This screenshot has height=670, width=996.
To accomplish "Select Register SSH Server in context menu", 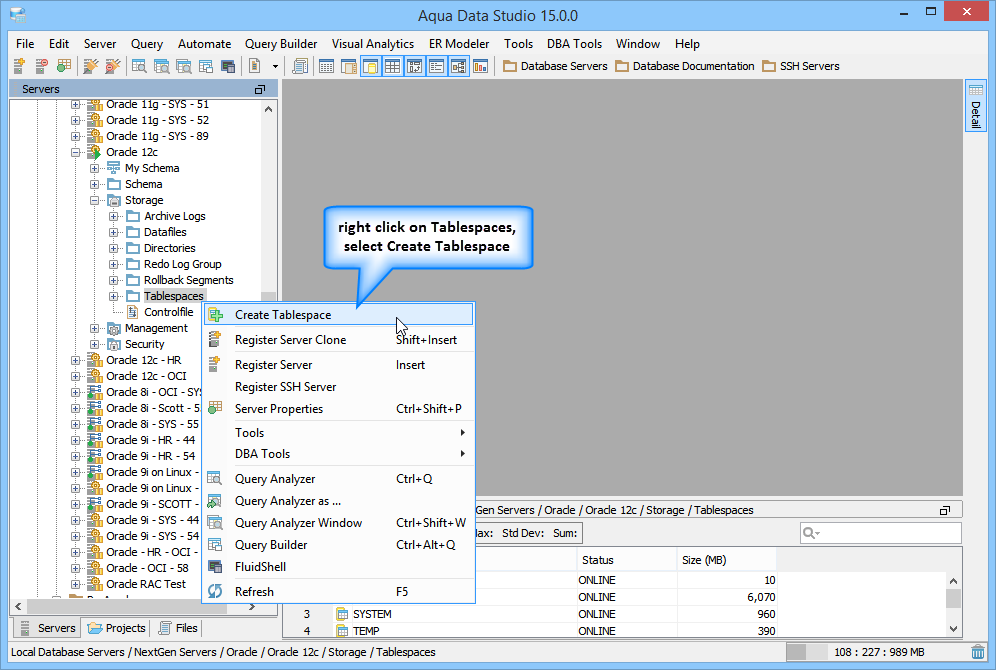I will point(339,387).
